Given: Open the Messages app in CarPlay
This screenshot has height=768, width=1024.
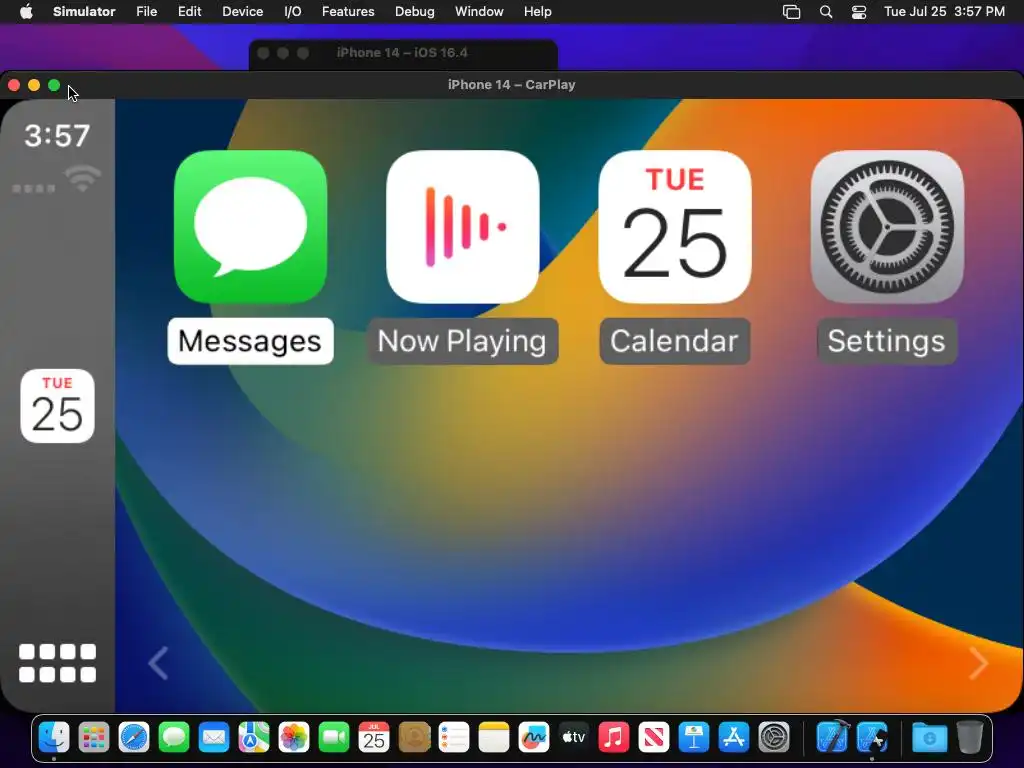Looking at the screenshot, I should pos(251,227).
